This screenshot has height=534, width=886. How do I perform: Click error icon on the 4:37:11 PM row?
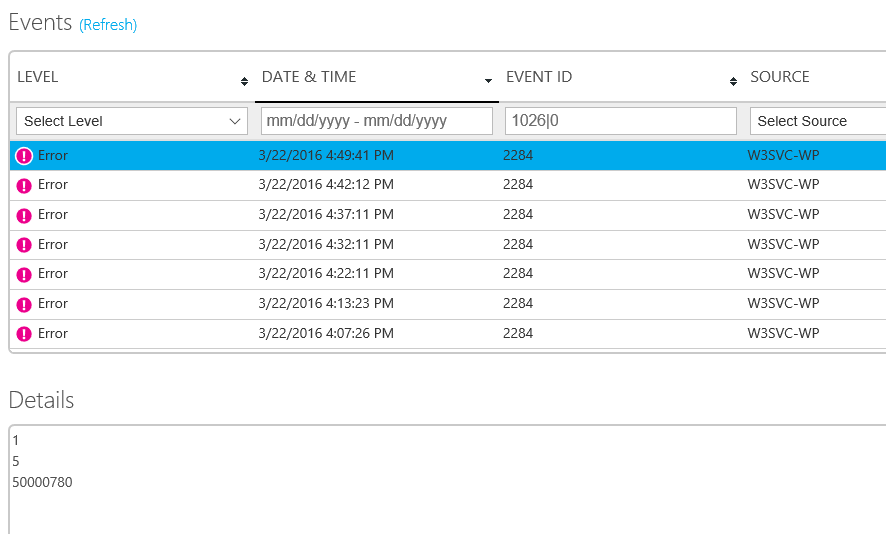(x=25, y=215)
